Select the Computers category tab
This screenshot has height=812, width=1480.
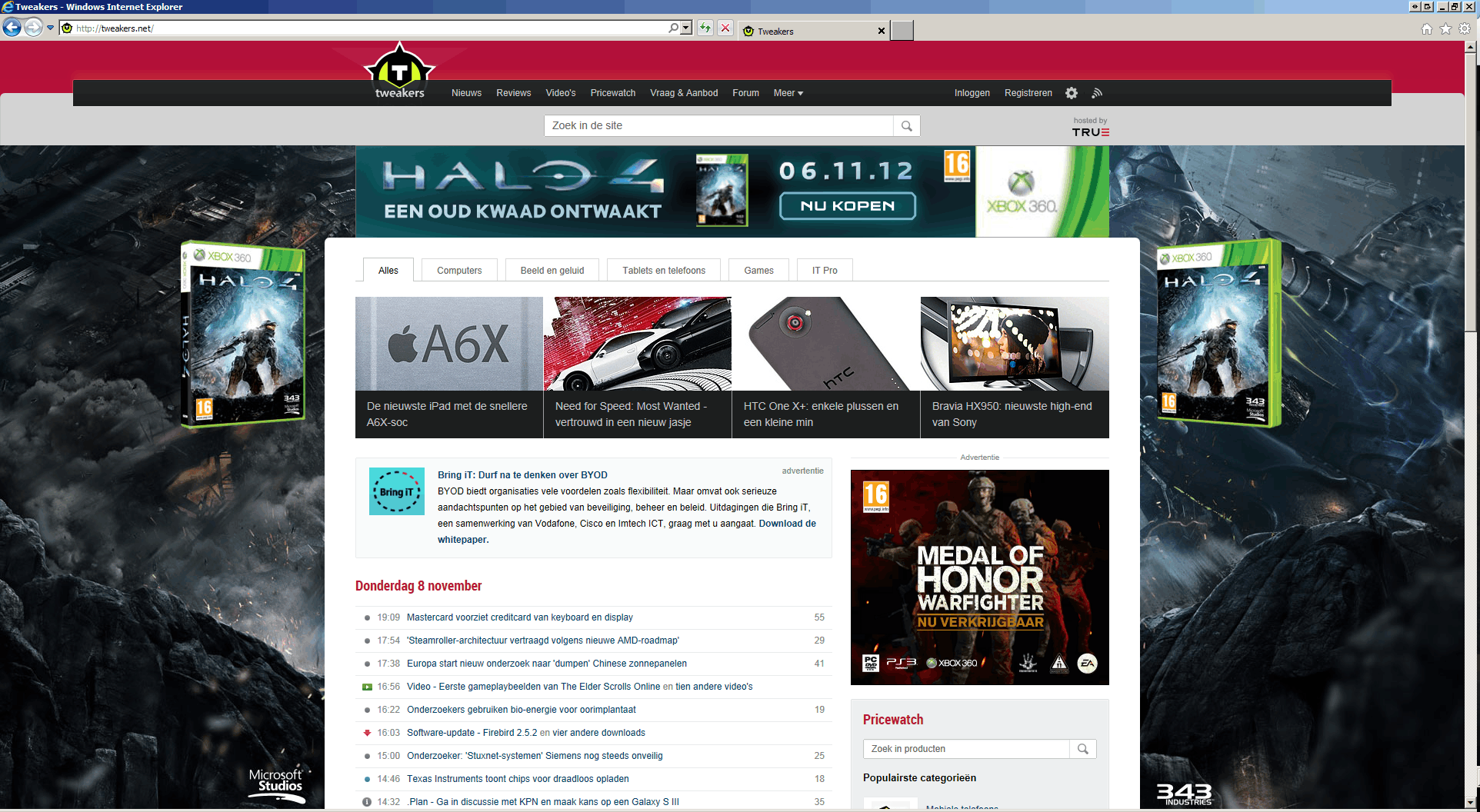(x=459, y=270)
